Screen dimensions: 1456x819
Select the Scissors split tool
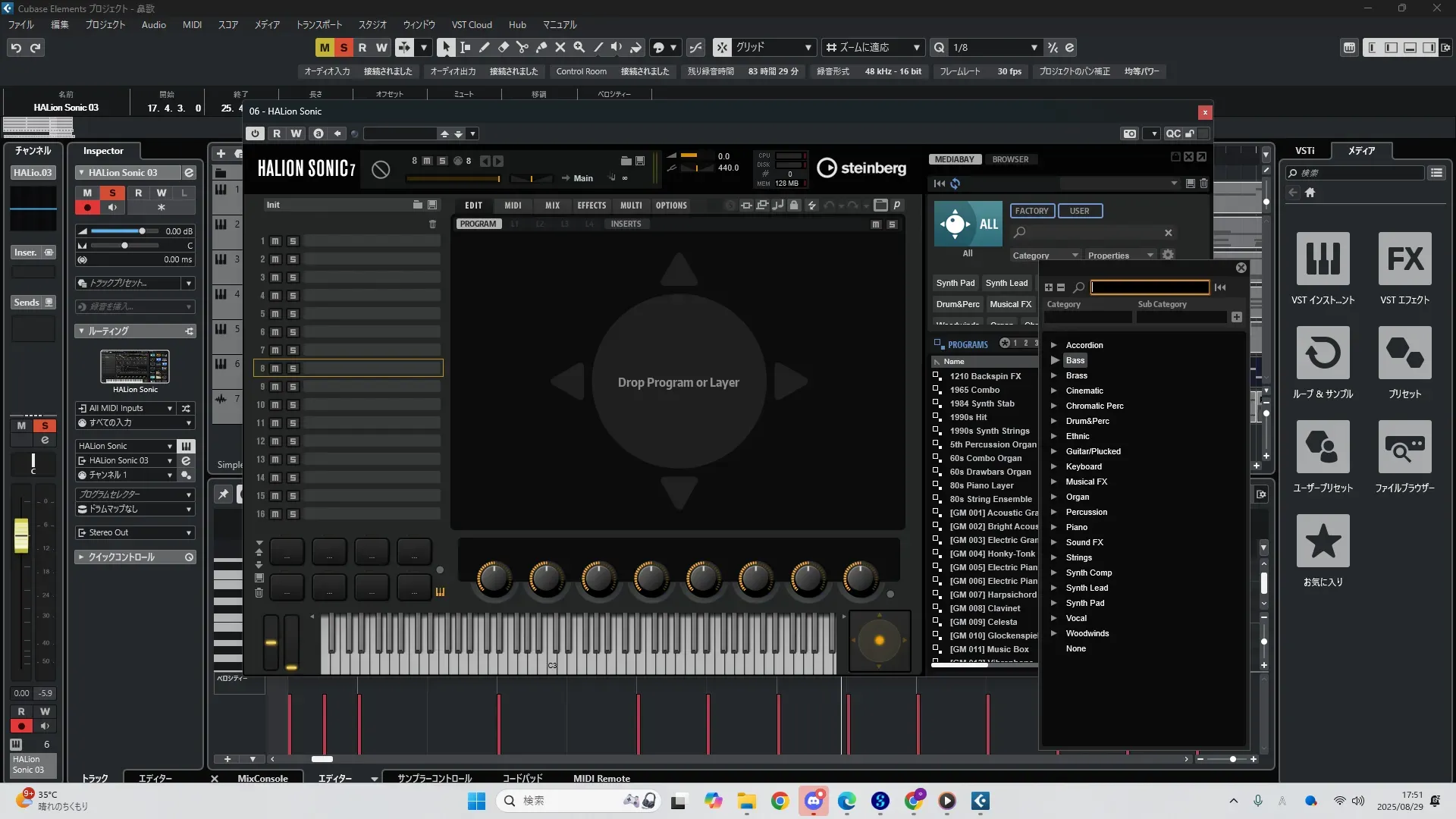tap(522, 47)
